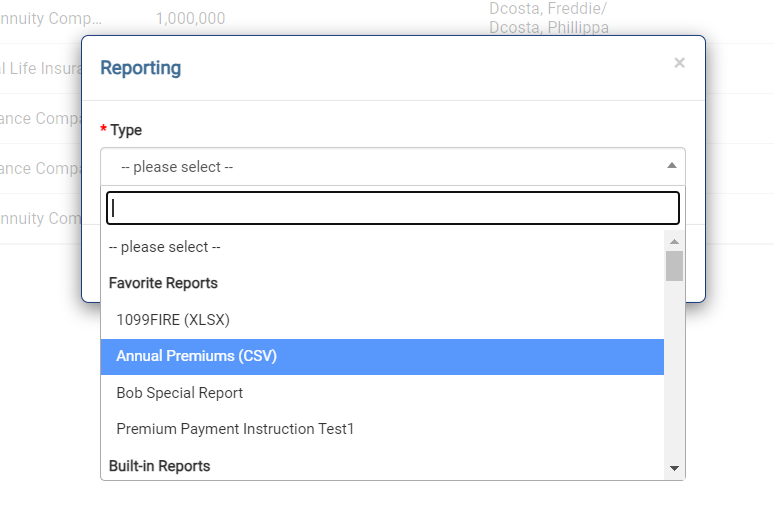Choose Premium Payment Instruction Test1
774x524 pixels.
click(235, 429)
